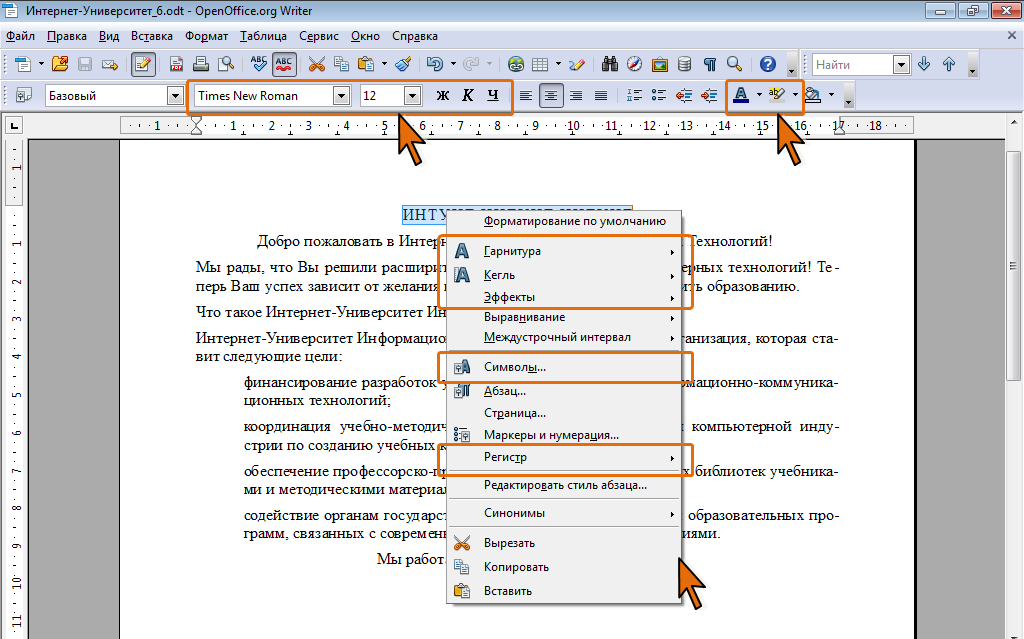Open the Data Sources icon

click(684, 64)
